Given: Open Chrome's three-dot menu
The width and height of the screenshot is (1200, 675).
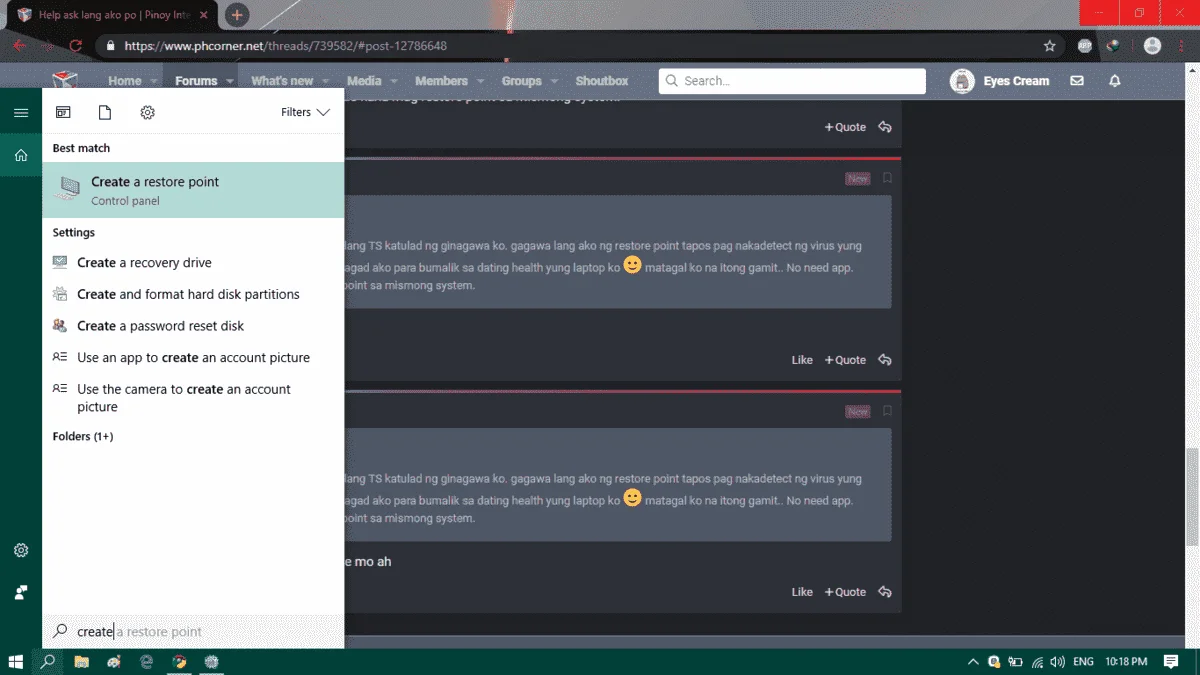Looking at the screenshot, I should pyautogui.click(x=1182, y=46).
